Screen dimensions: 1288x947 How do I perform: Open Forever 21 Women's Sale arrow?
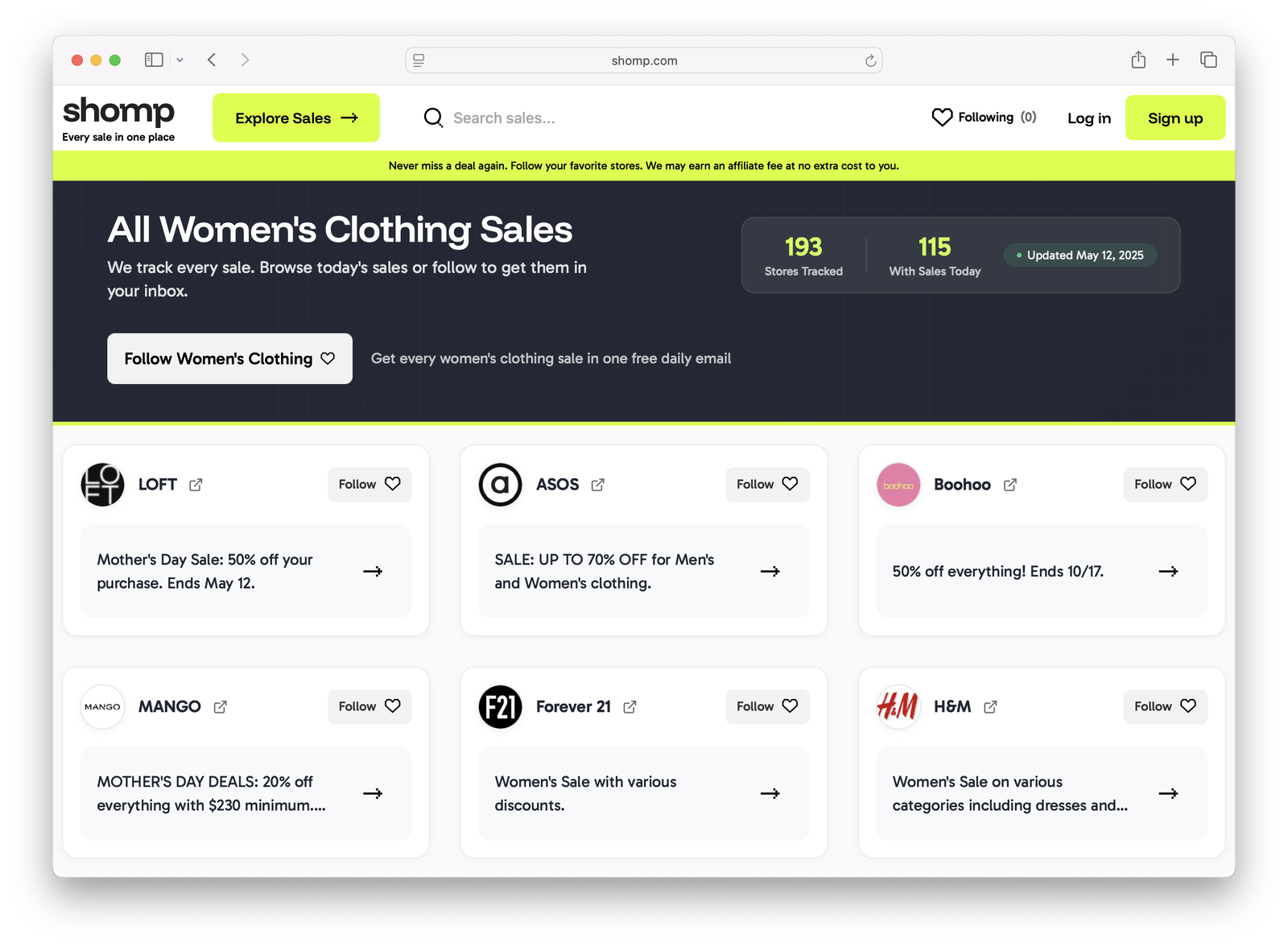click(770, 793)
